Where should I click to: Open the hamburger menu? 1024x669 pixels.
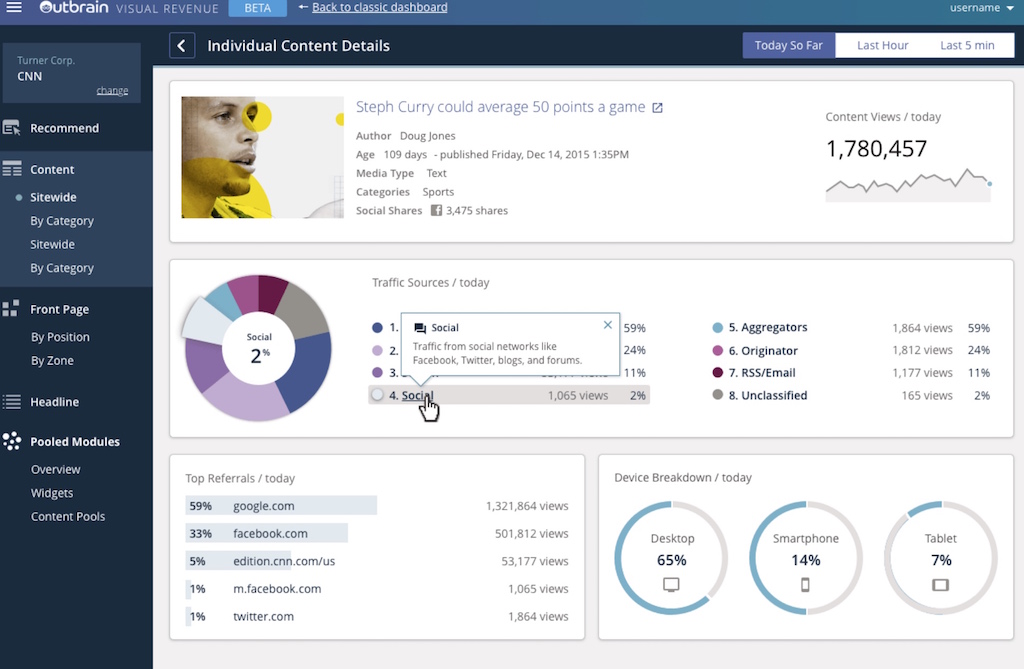coord(14,7)
